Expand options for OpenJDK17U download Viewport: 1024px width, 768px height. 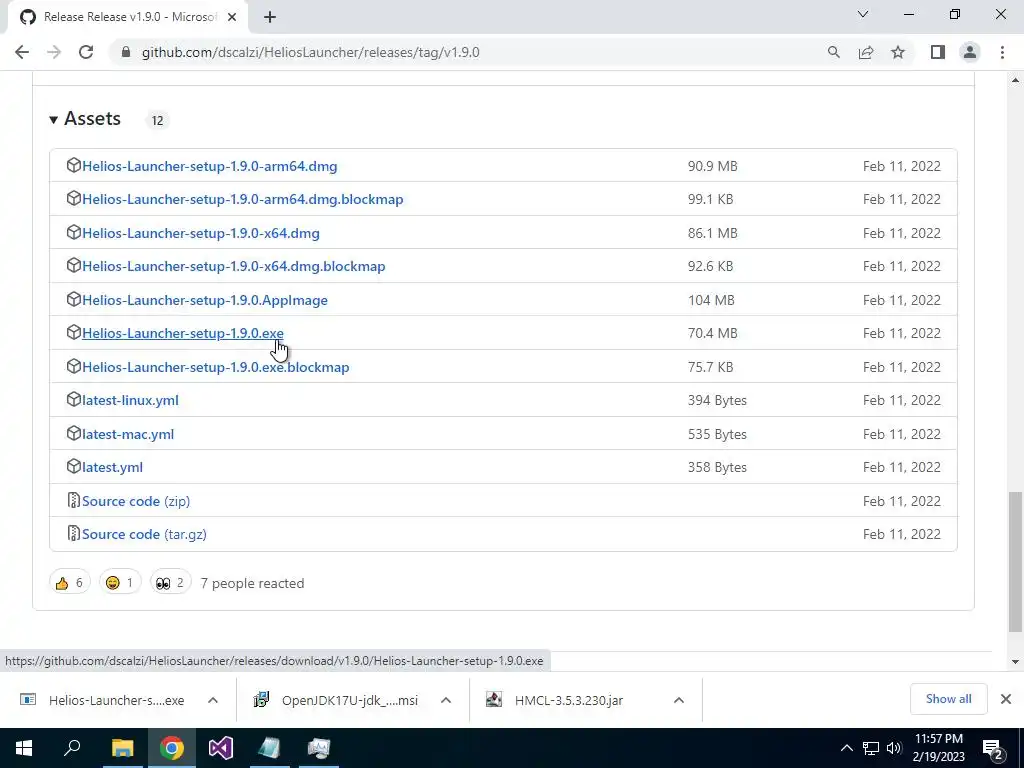[446, 700]
